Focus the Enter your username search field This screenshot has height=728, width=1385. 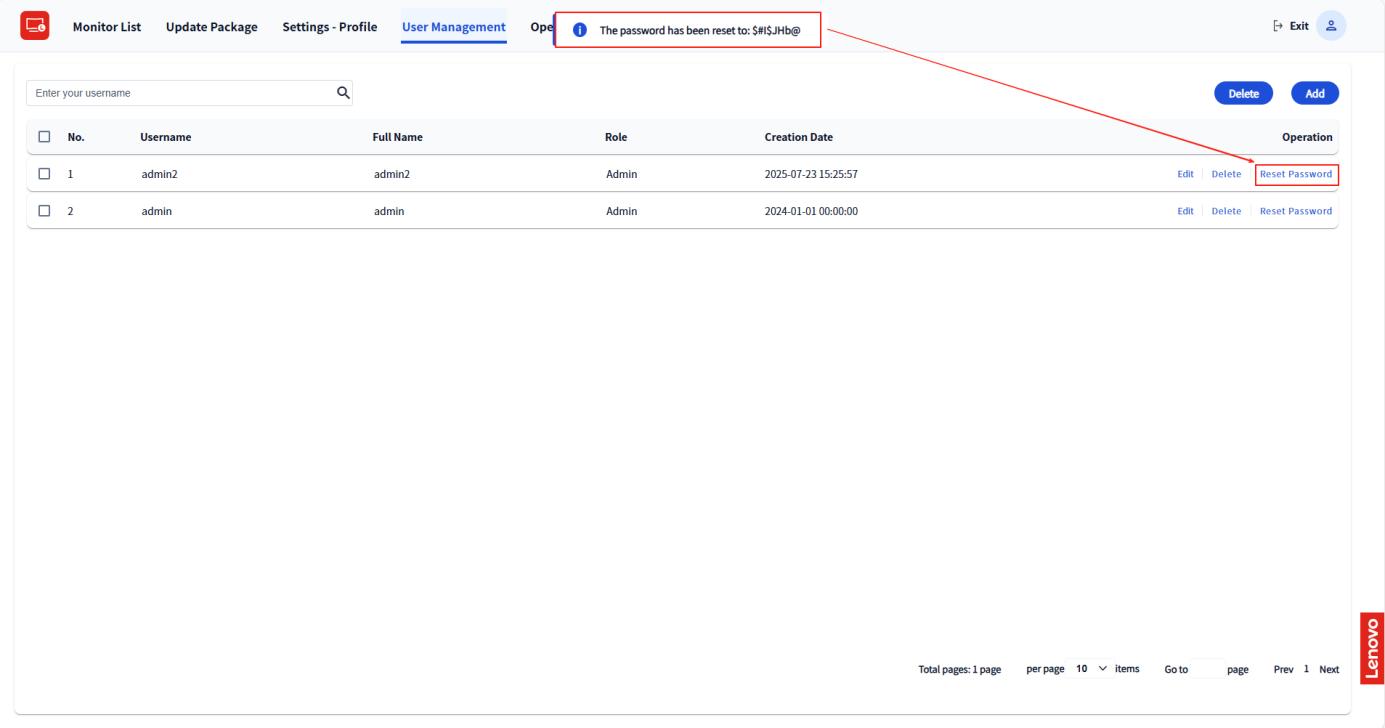[x=180, y=93]
